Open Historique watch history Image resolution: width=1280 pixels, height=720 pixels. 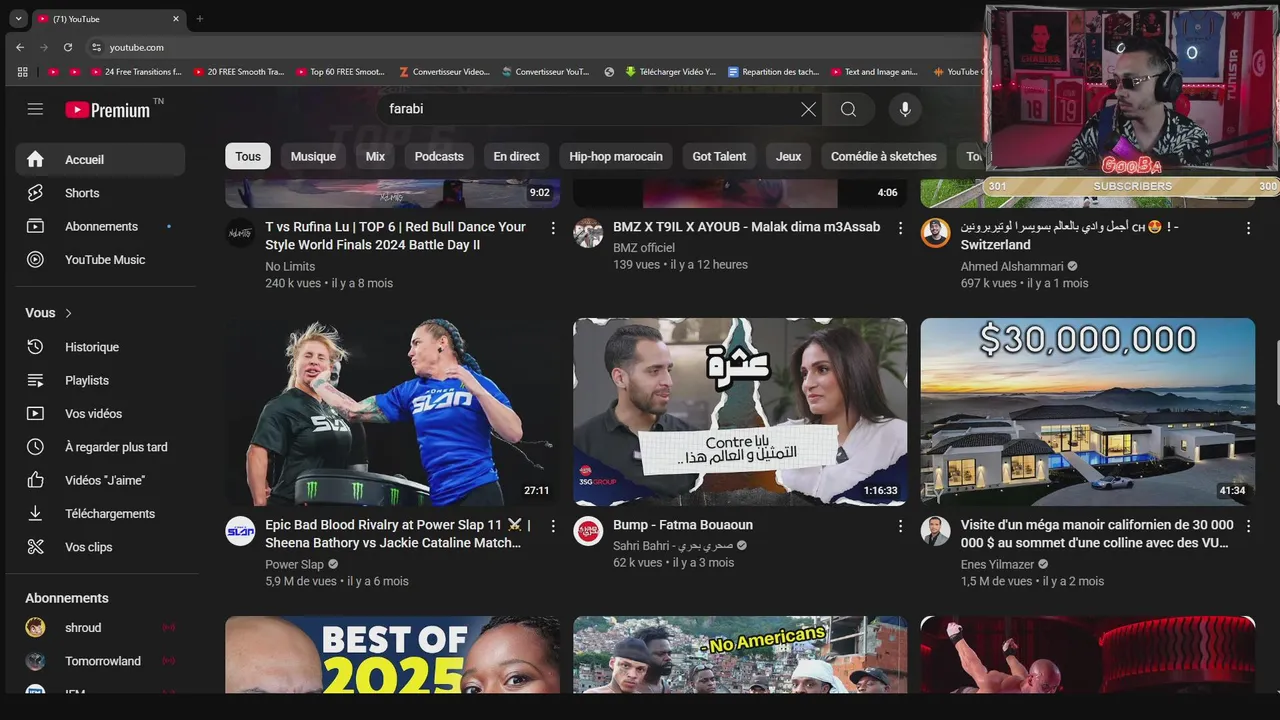point(100,347)
